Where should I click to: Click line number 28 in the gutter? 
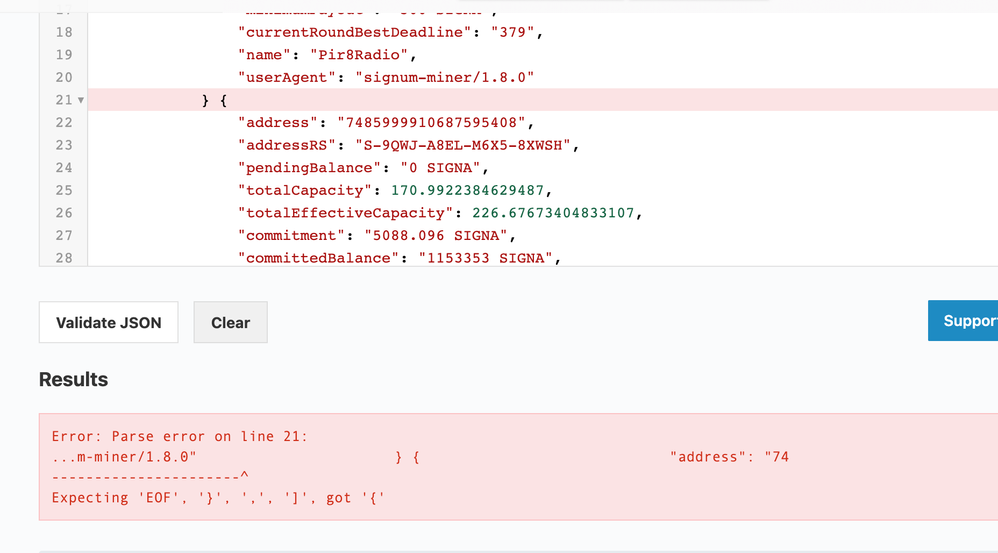tap(64, 258)
